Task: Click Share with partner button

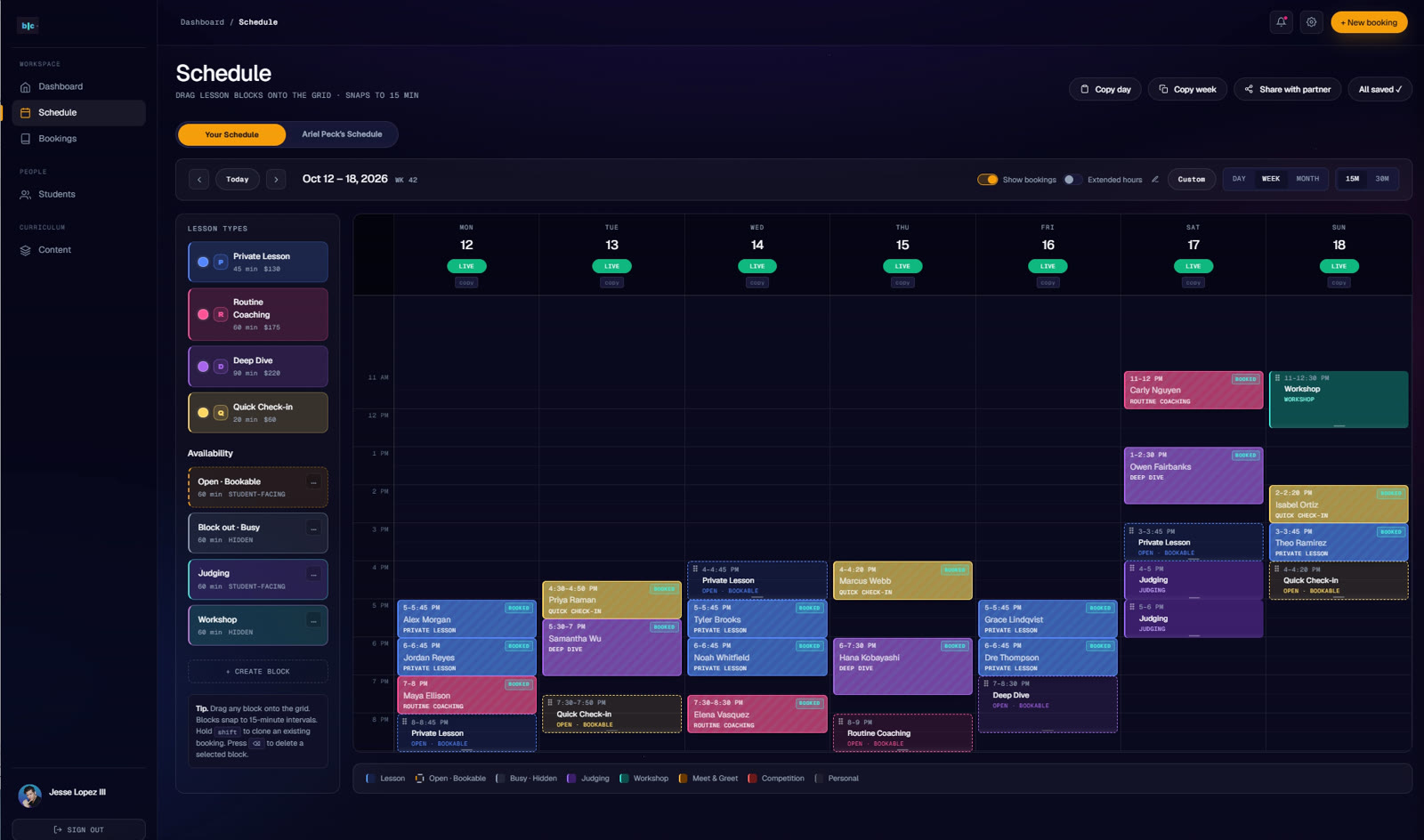Action: click(x=1287, y=89)
